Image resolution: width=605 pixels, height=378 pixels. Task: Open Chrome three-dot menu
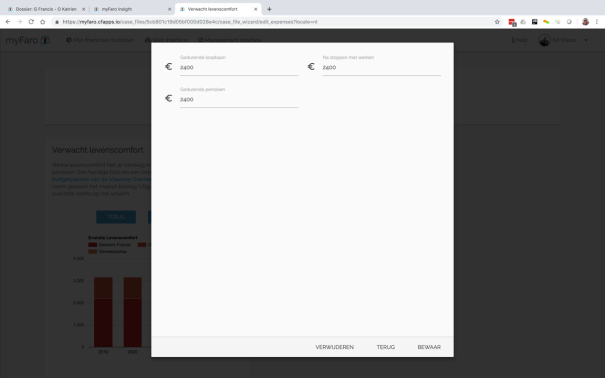[x=597, y=22]
